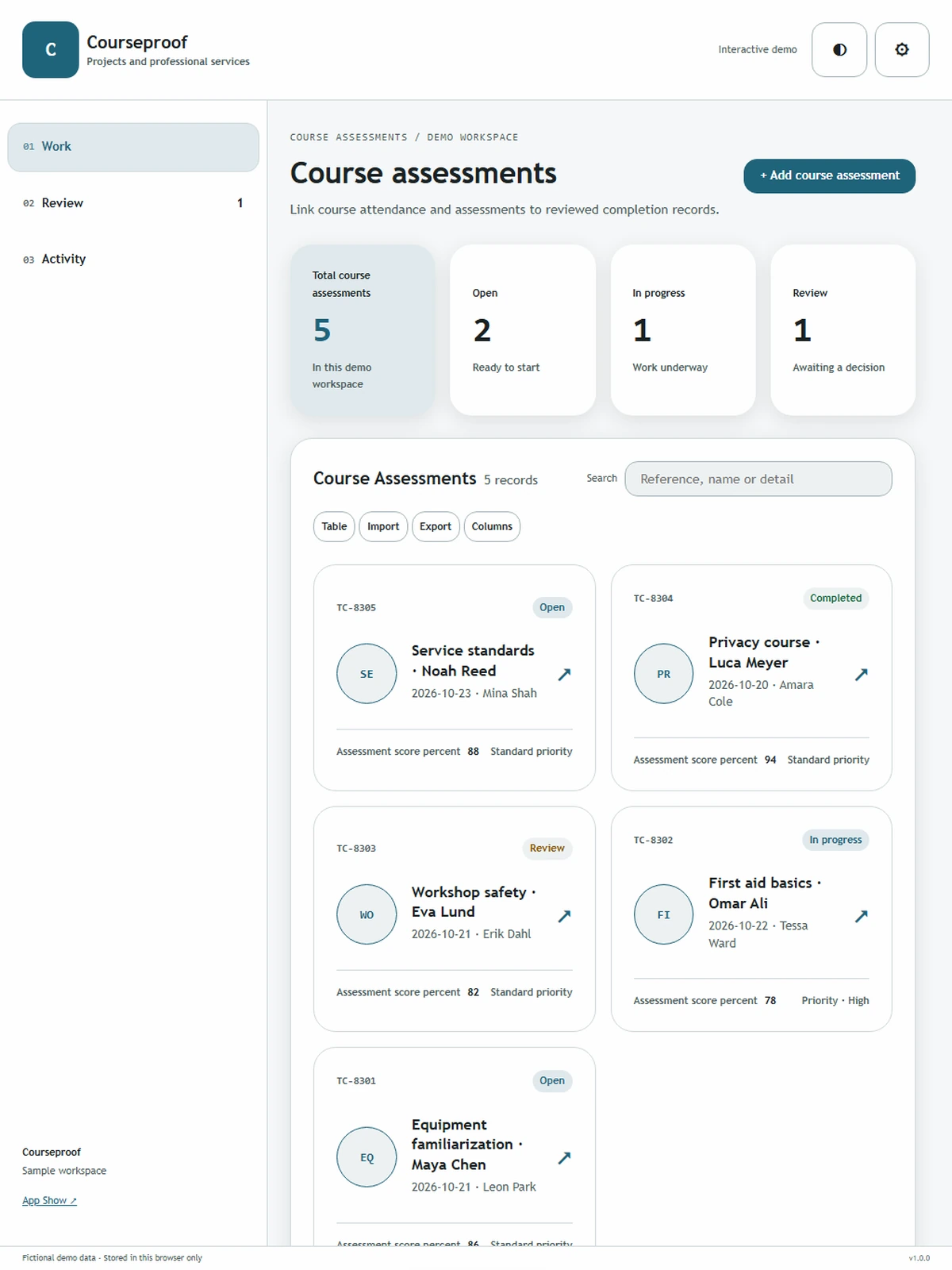Open the arrow icon for Privacy course
The width and height of the screenshot is (952, 1270).
(861, 674)
